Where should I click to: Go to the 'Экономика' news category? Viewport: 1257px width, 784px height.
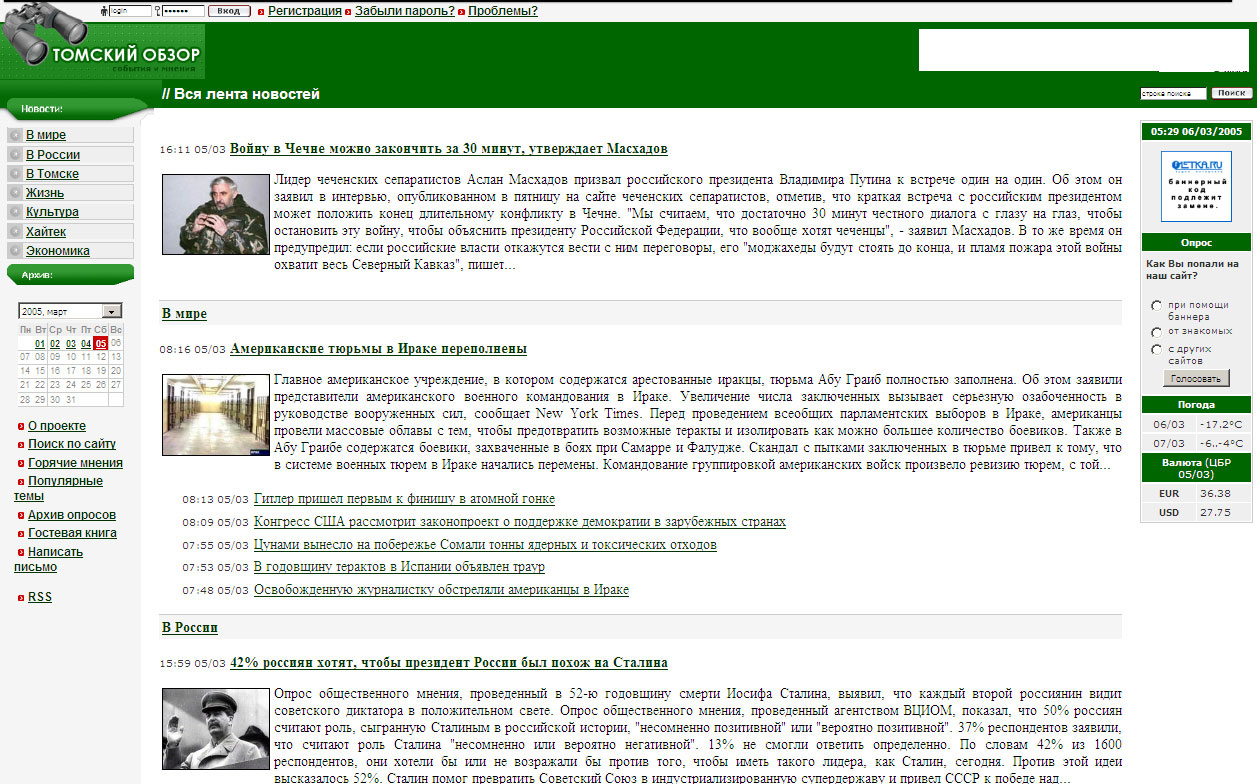tap(57, 251)
